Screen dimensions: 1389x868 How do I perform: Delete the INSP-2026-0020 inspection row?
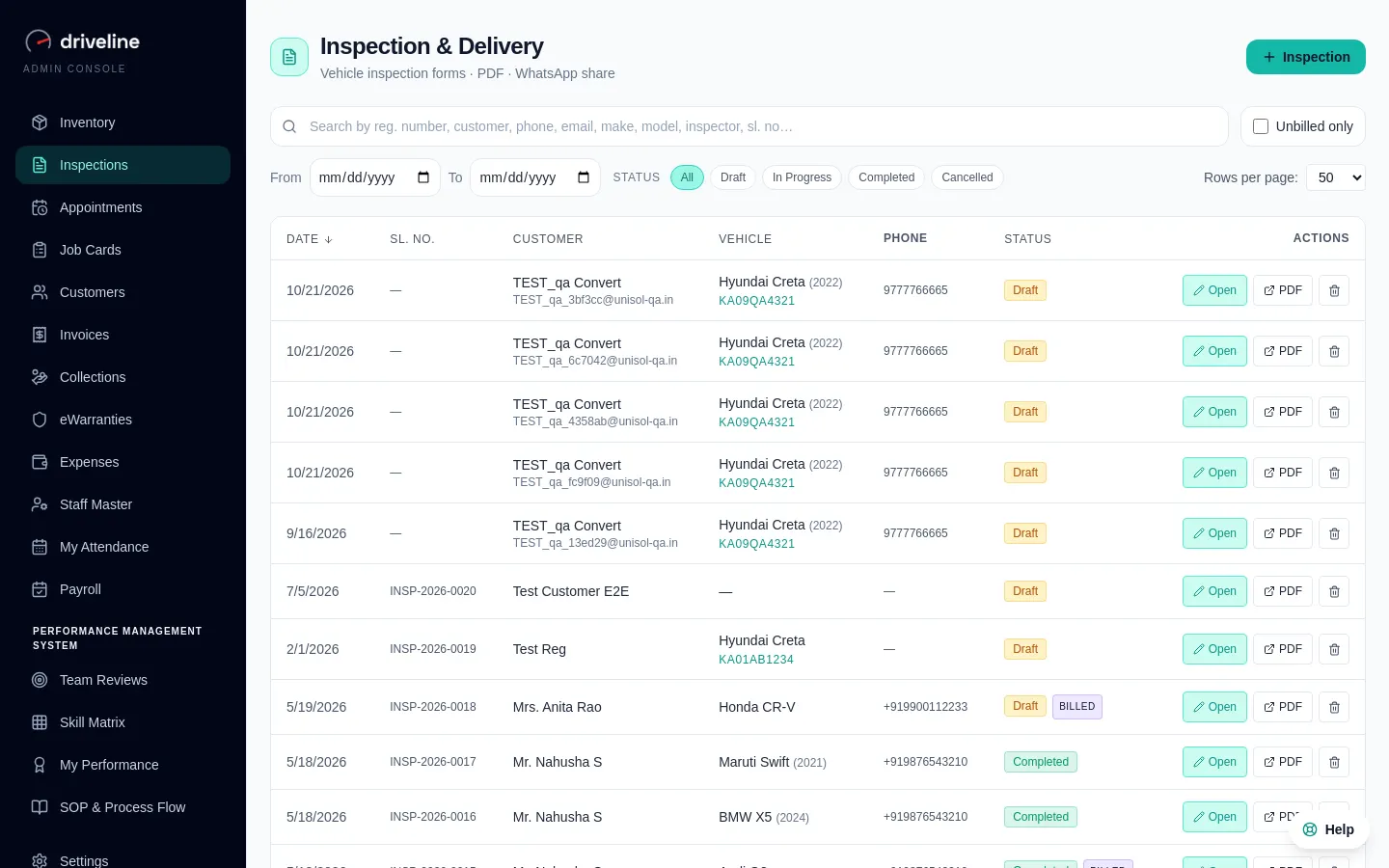1334,591
